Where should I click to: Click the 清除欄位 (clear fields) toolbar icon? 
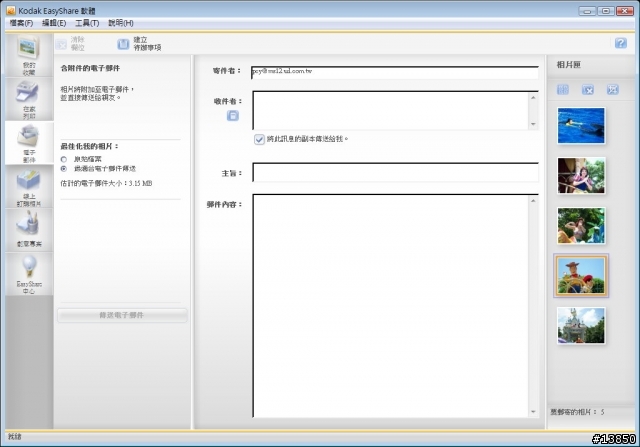coord(62,44)
